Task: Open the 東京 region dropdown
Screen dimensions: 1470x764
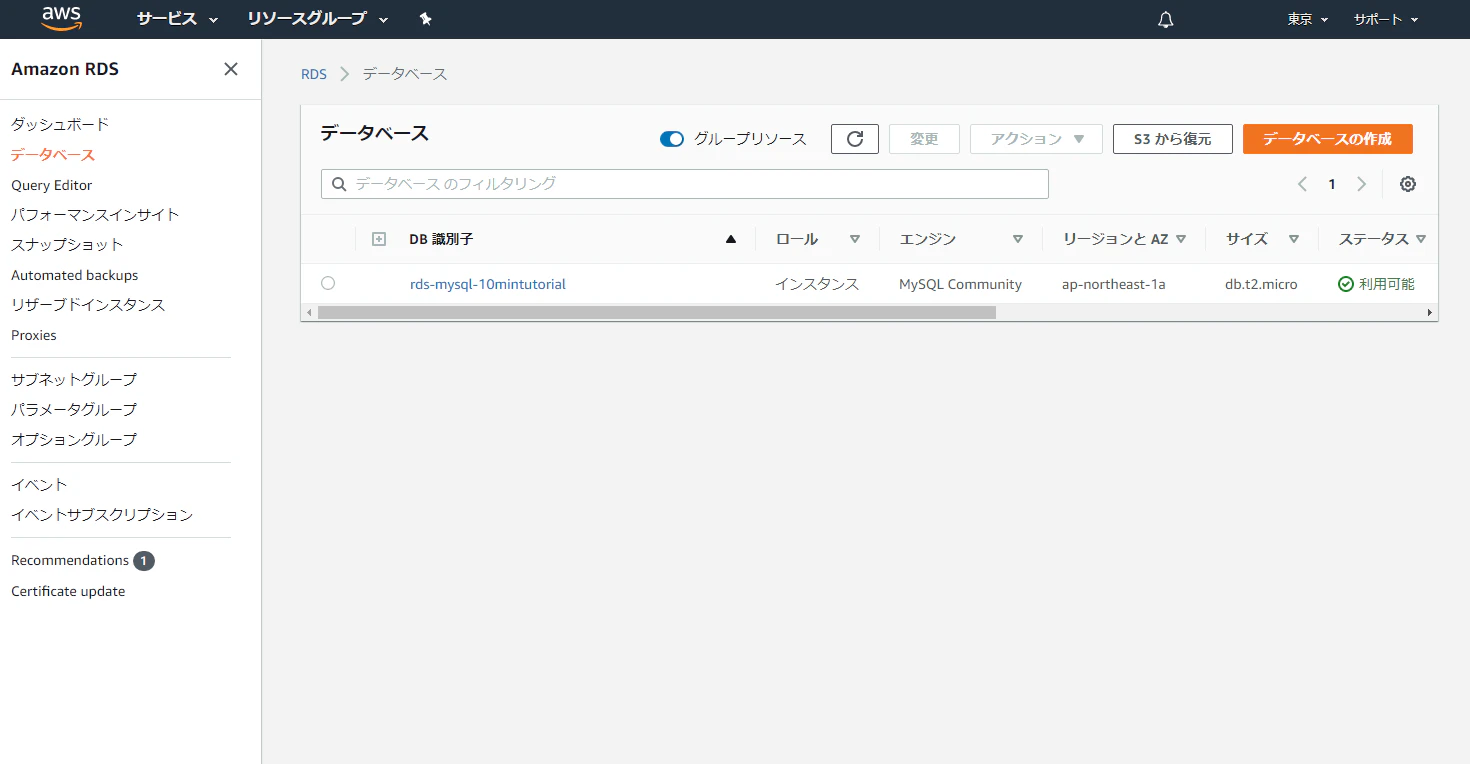Action: tap(1308, 19)
